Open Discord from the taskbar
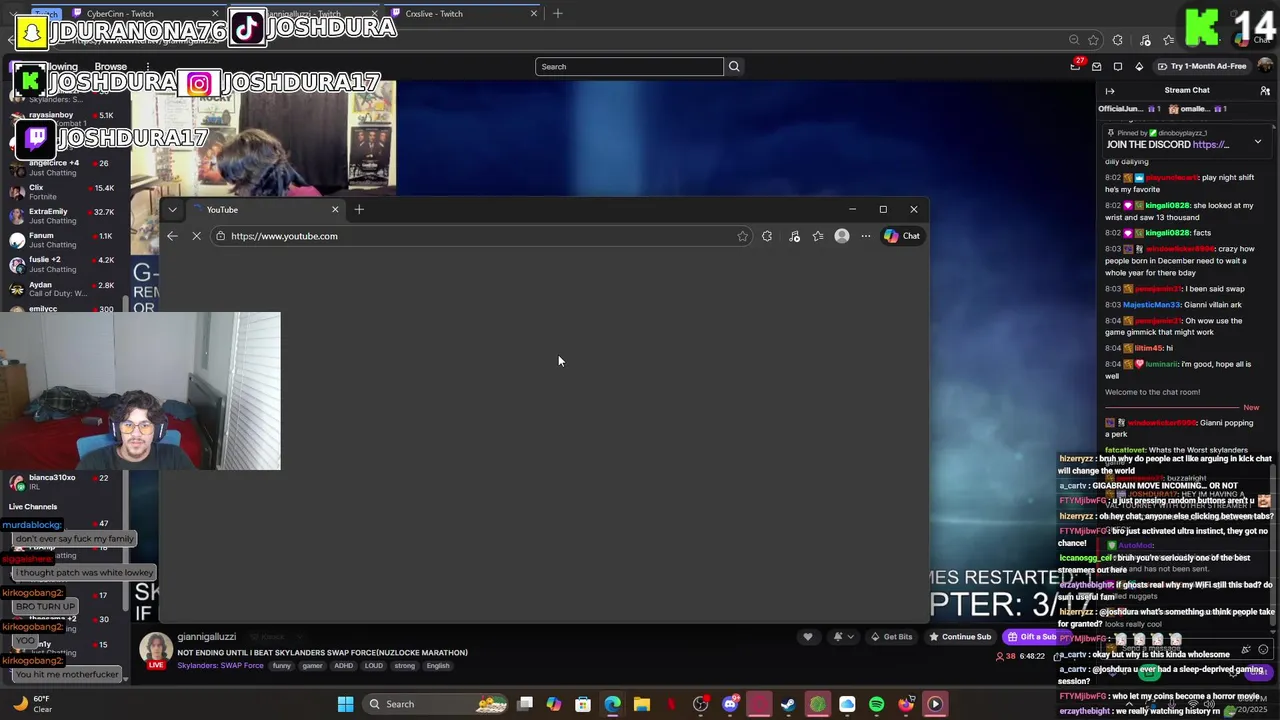1280x720 pixels. [730, 704]
